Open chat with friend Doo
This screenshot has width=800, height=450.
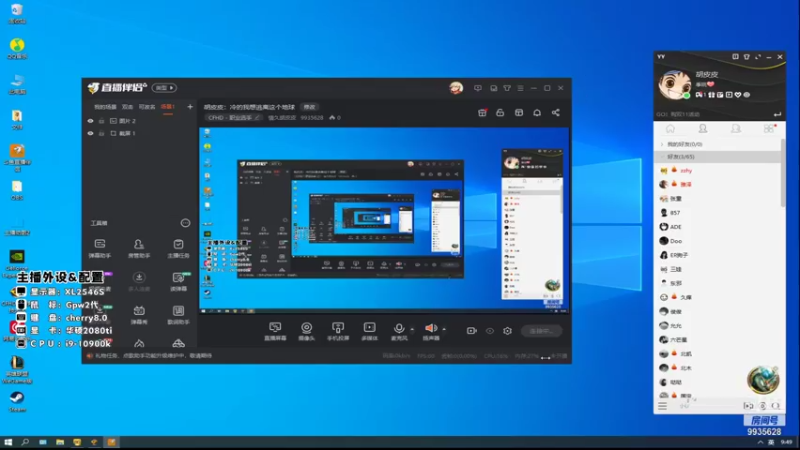click(717, 241)
